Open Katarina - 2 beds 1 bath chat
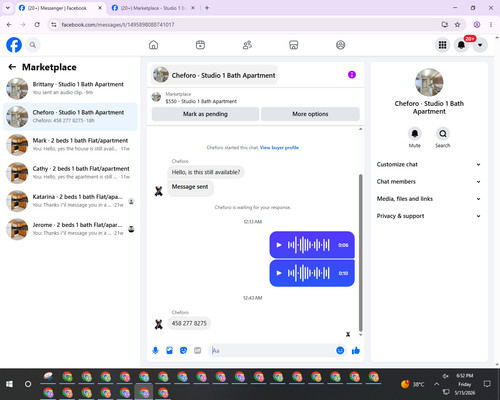The image size is (500, 400). (70, 201)
